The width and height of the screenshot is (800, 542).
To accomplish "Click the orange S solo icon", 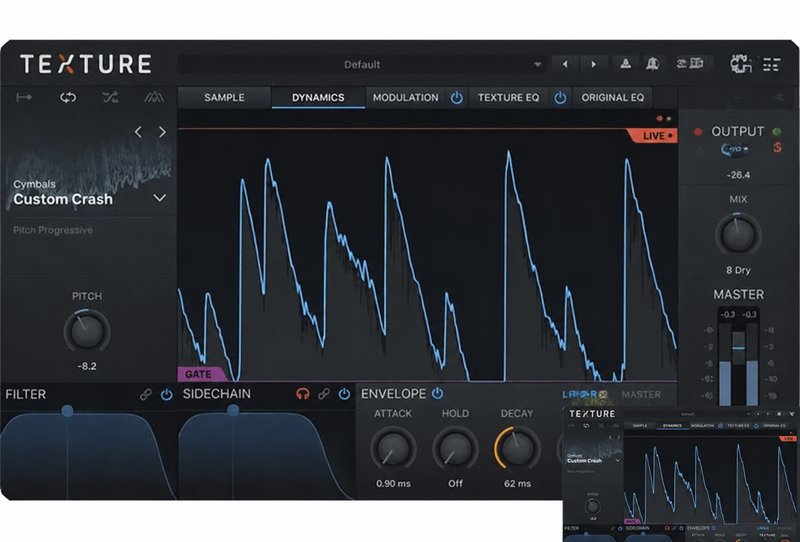I will (777, 148).
